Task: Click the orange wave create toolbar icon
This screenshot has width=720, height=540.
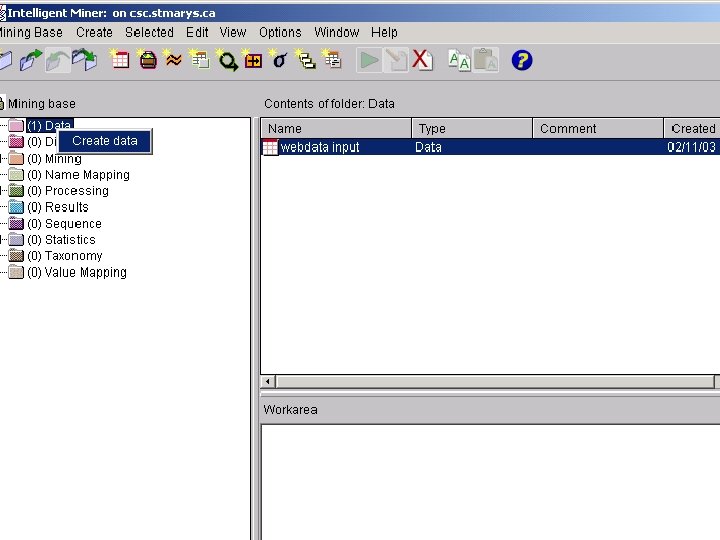Action: point(174,60)
